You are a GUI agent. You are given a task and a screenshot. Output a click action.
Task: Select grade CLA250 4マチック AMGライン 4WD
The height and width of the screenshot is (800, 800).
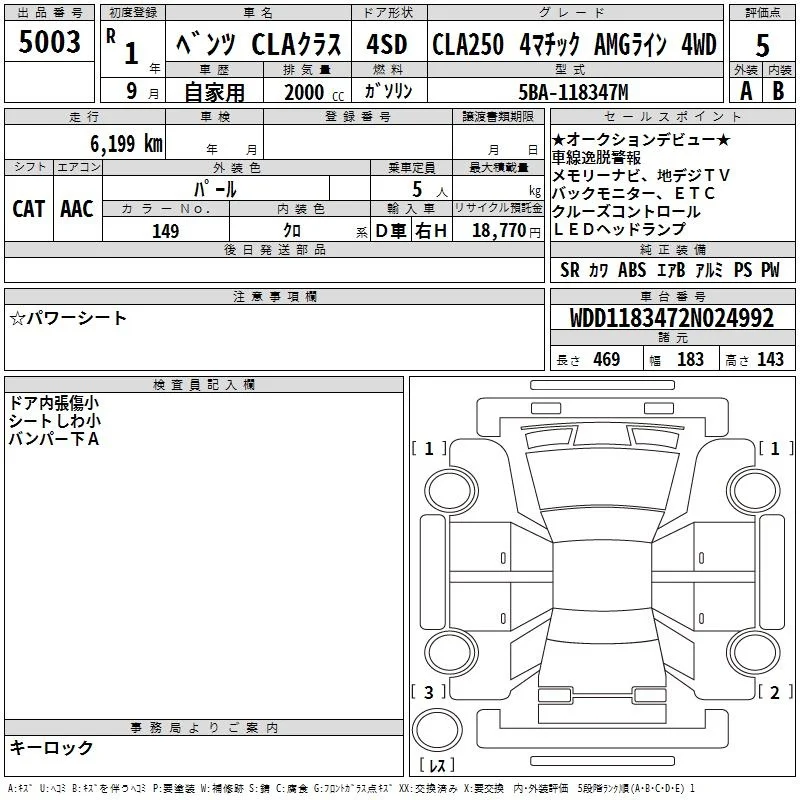point(574,44)
